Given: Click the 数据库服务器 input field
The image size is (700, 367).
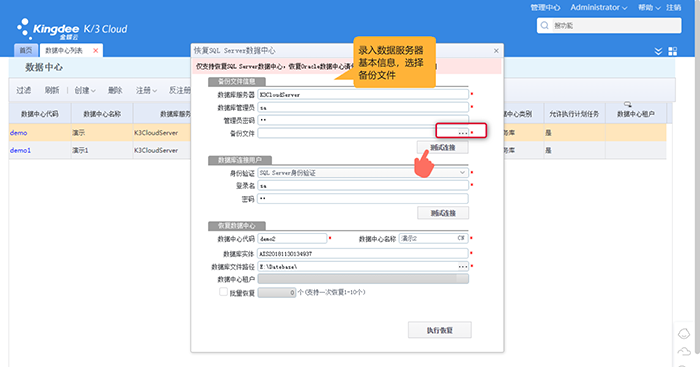Looking at the screenshot, I should (x=363, y=95).
